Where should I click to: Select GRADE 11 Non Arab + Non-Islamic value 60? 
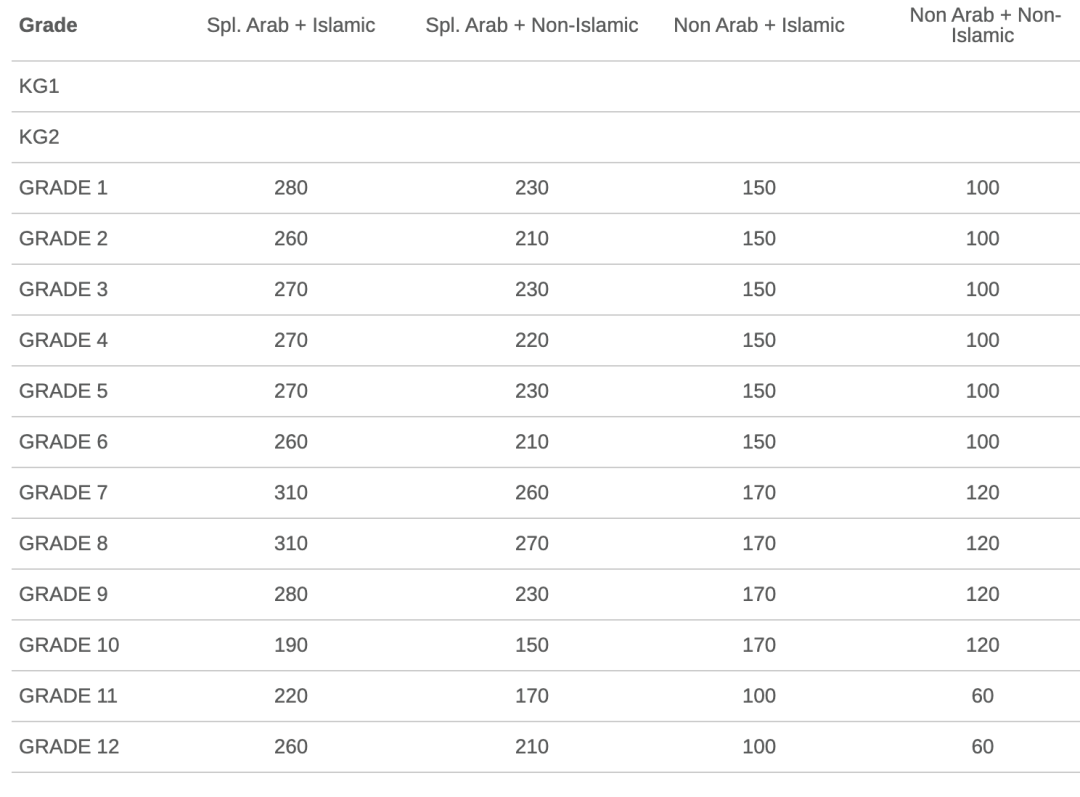click(x=983, y=696)
